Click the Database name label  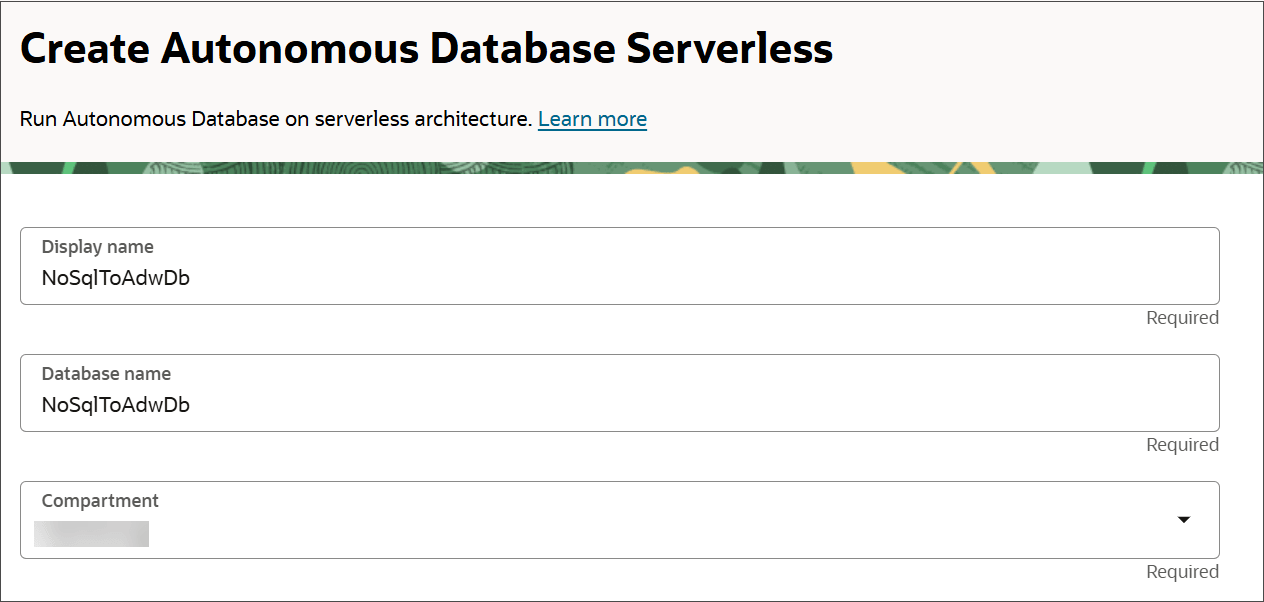106,374
